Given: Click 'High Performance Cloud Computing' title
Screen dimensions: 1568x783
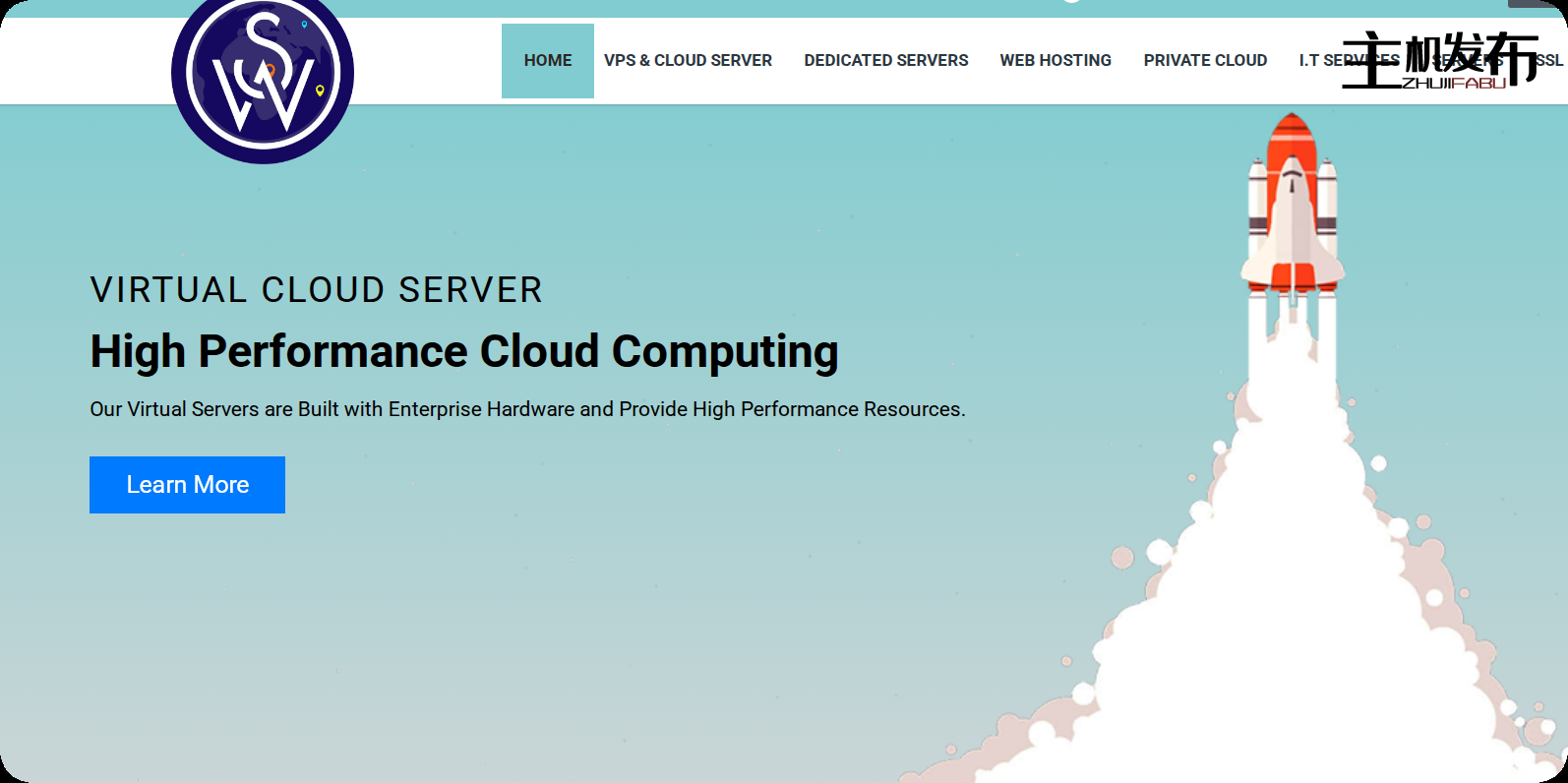Looking at the screenshot, I should (463, 352).
